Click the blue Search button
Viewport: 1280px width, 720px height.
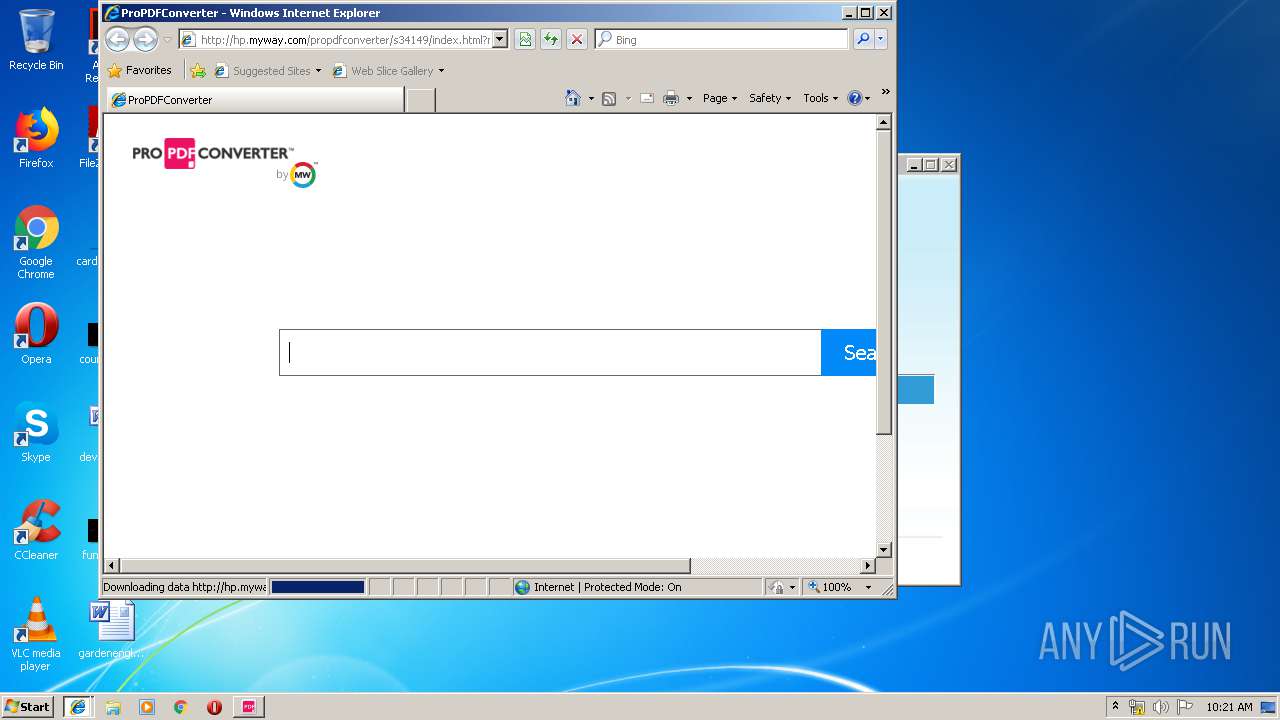click(x=849, y=352)
